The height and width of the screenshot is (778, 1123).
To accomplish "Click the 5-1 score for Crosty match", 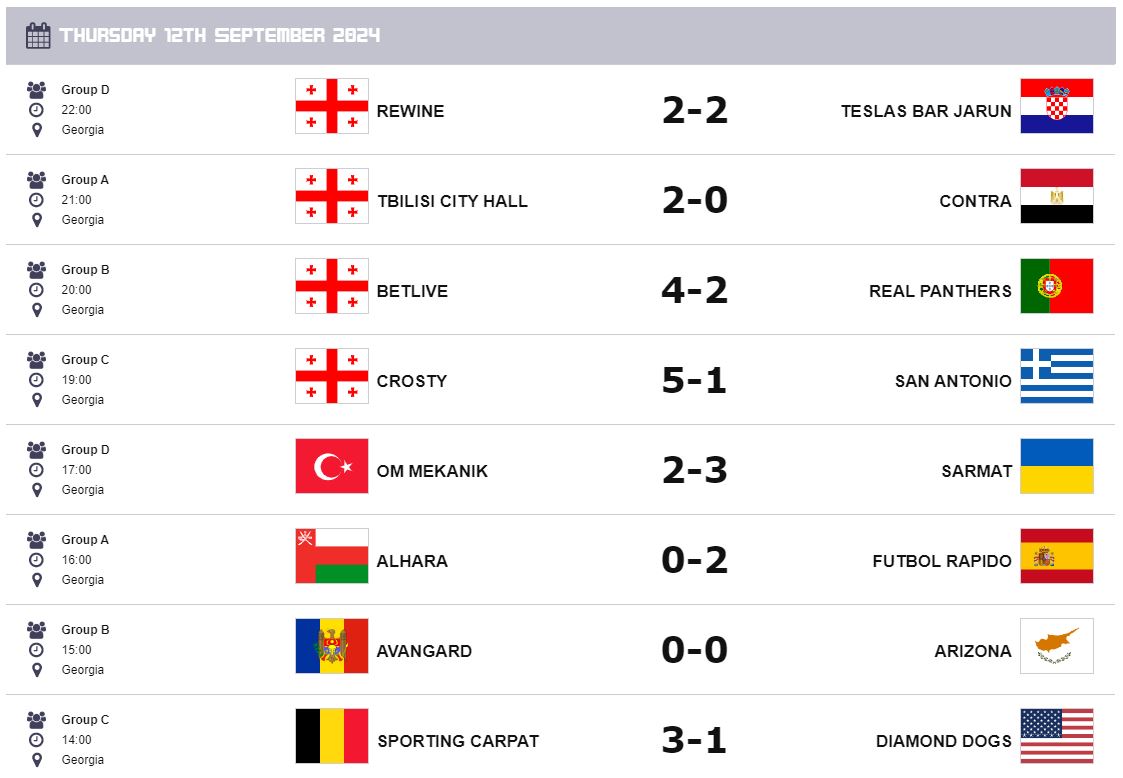I will pos(694,381).
